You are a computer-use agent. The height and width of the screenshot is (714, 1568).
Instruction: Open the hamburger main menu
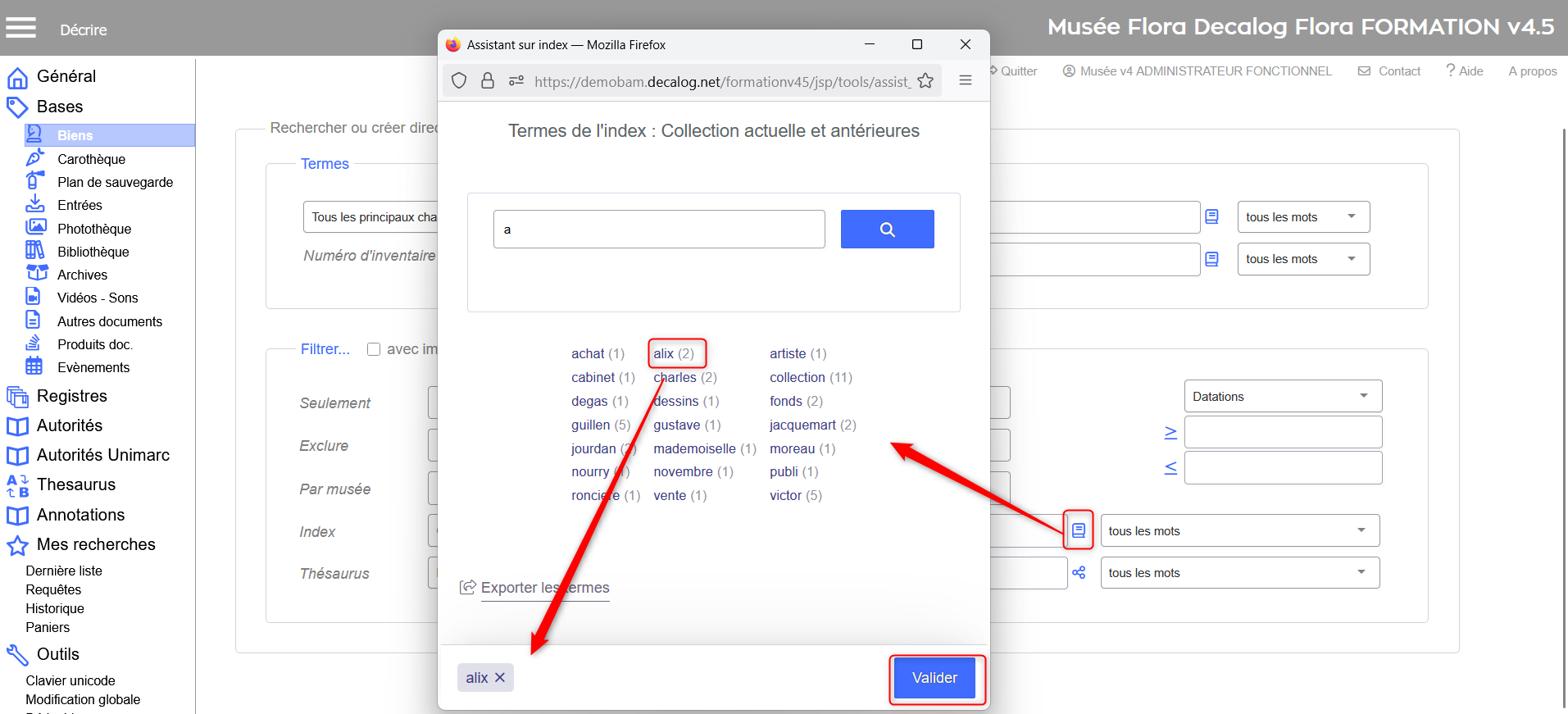tap(21, 29)
